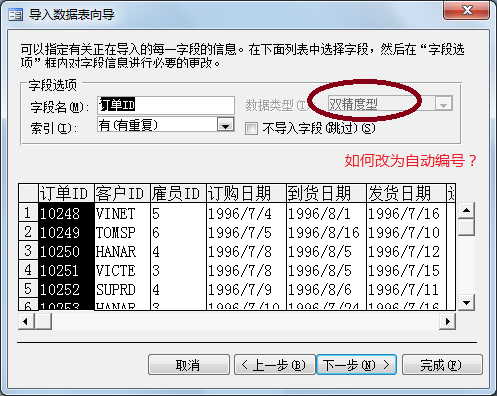Open the 索引 dropdown list
This screenshot has width=497, height=396.
tap(226, 125)
